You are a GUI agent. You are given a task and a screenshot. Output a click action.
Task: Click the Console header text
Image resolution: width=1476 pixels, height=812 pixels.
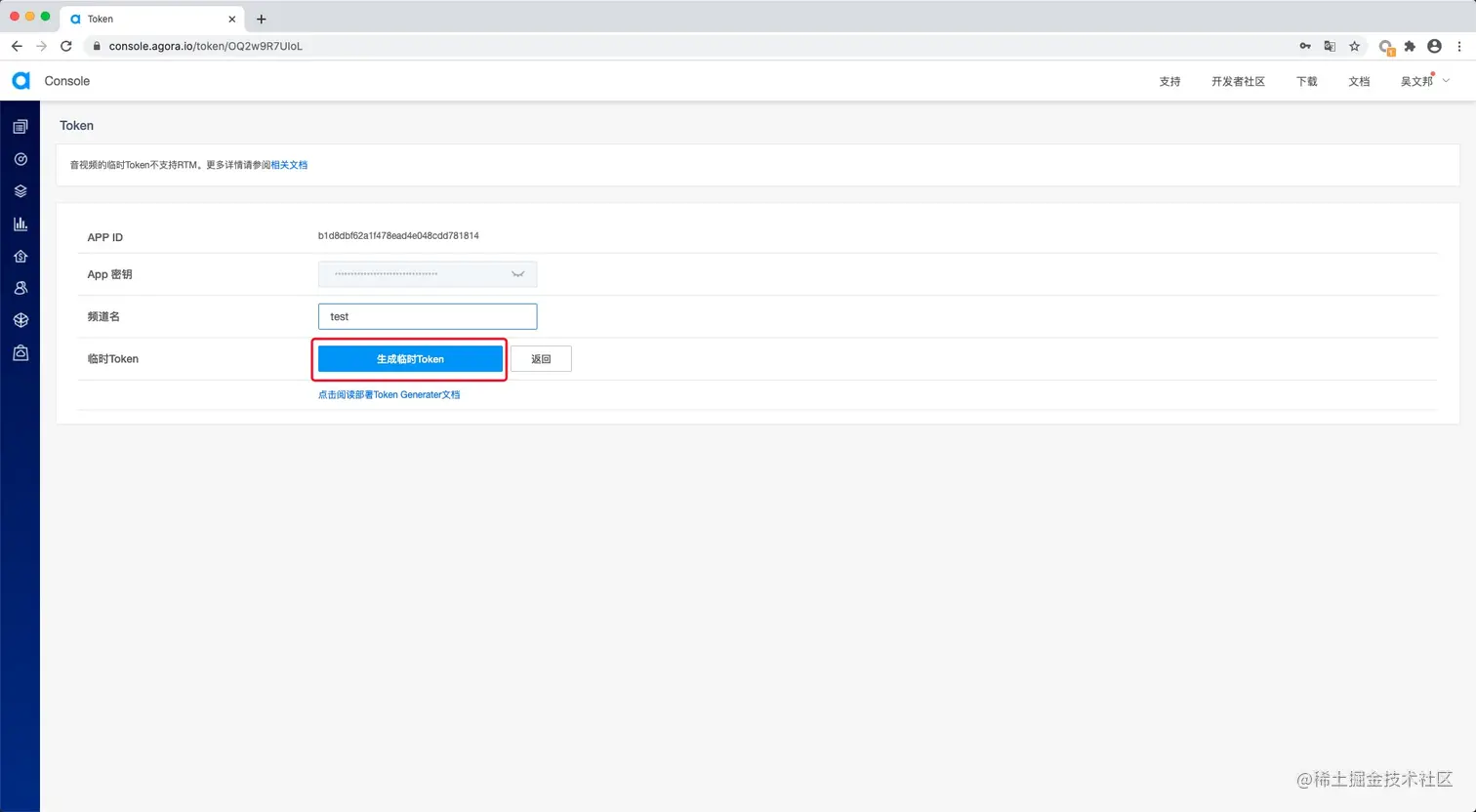(67, 81)
